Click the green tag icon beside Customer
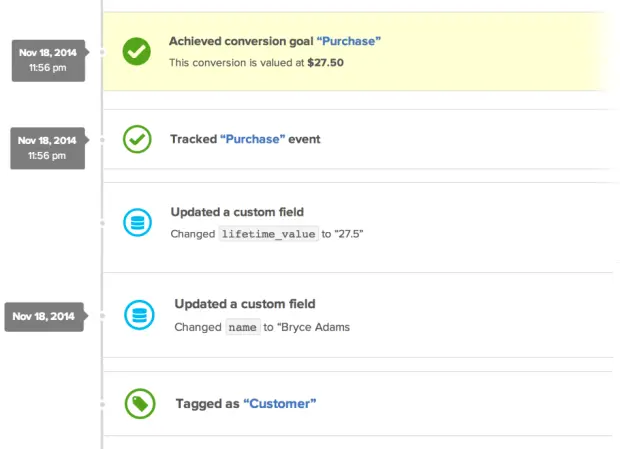620x449 pixels. 139,404
